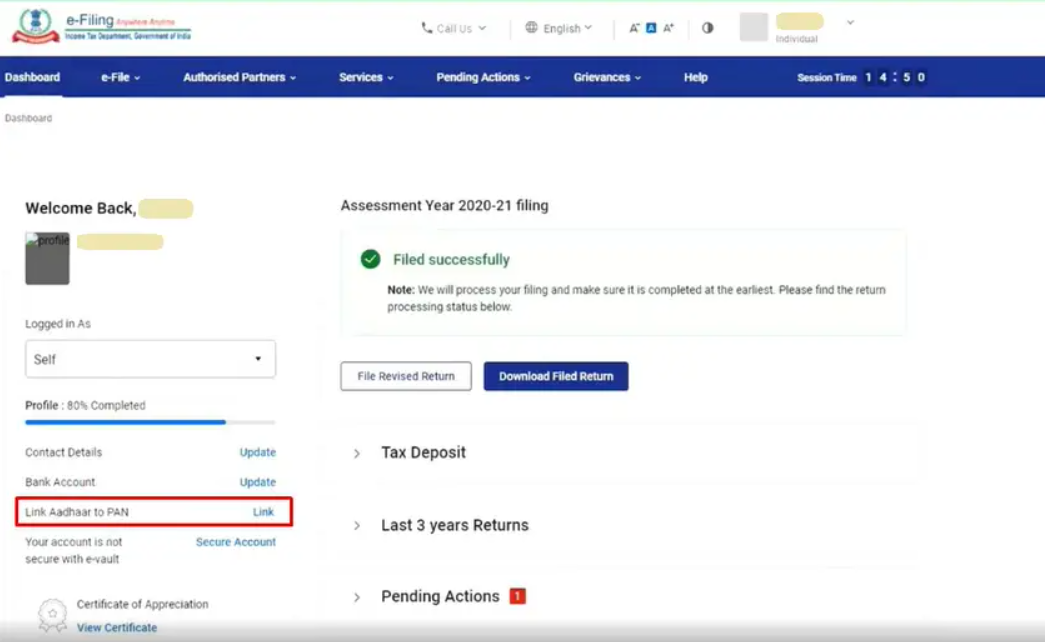This screenshot has width=1045, height=642.
Task: Click the profile completion progress bar
Action: pos(150,422)
